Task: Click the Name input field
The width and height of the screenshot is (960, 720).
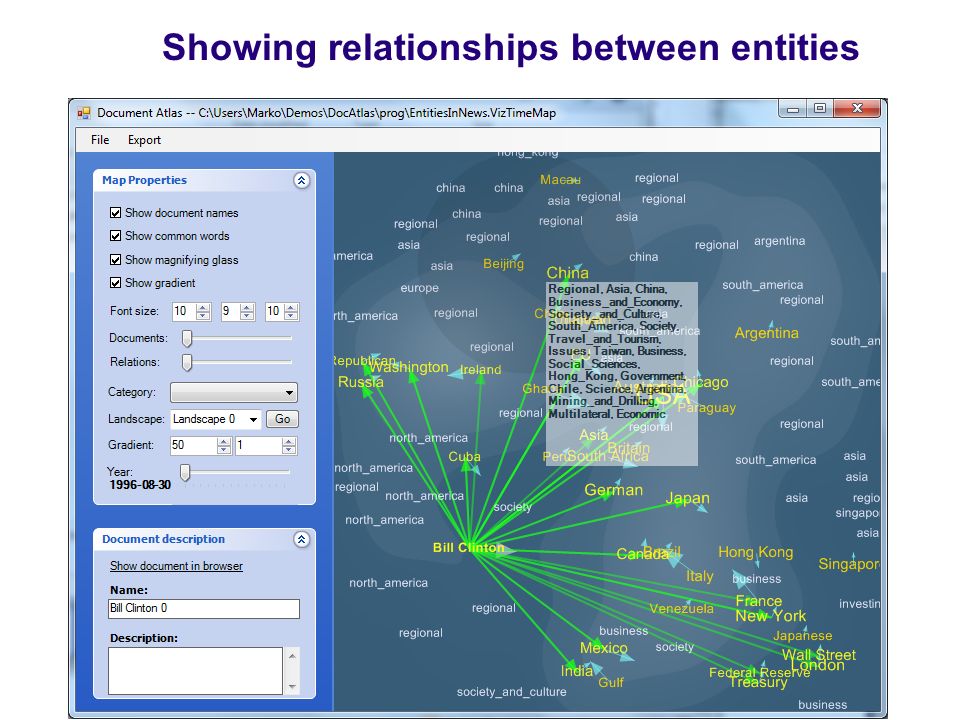Action: point(204,609)
